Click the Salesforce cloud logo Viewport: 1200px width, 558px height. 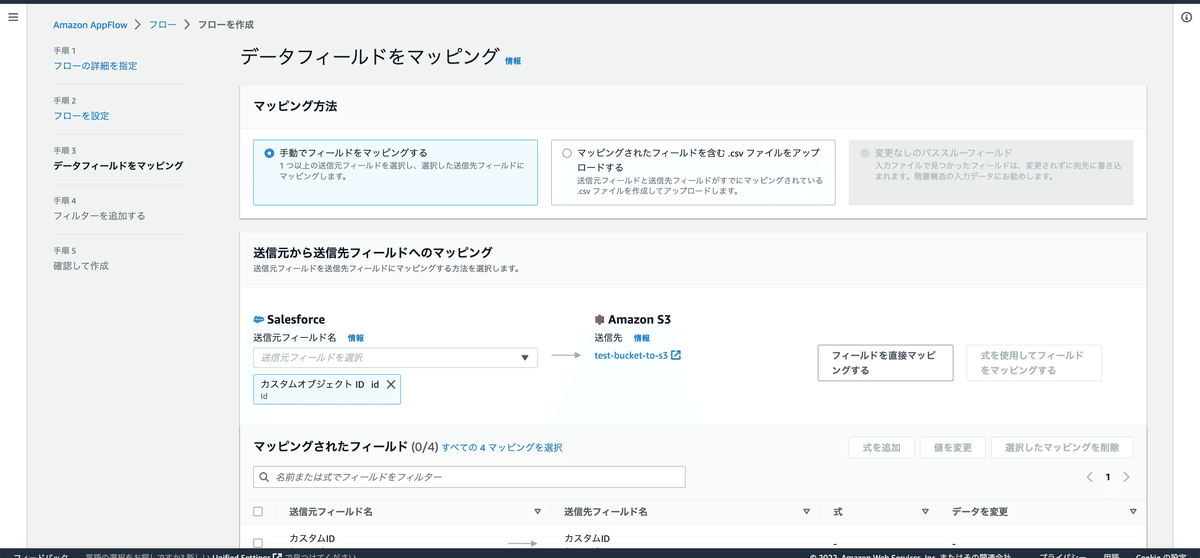[x=259, y=319]
